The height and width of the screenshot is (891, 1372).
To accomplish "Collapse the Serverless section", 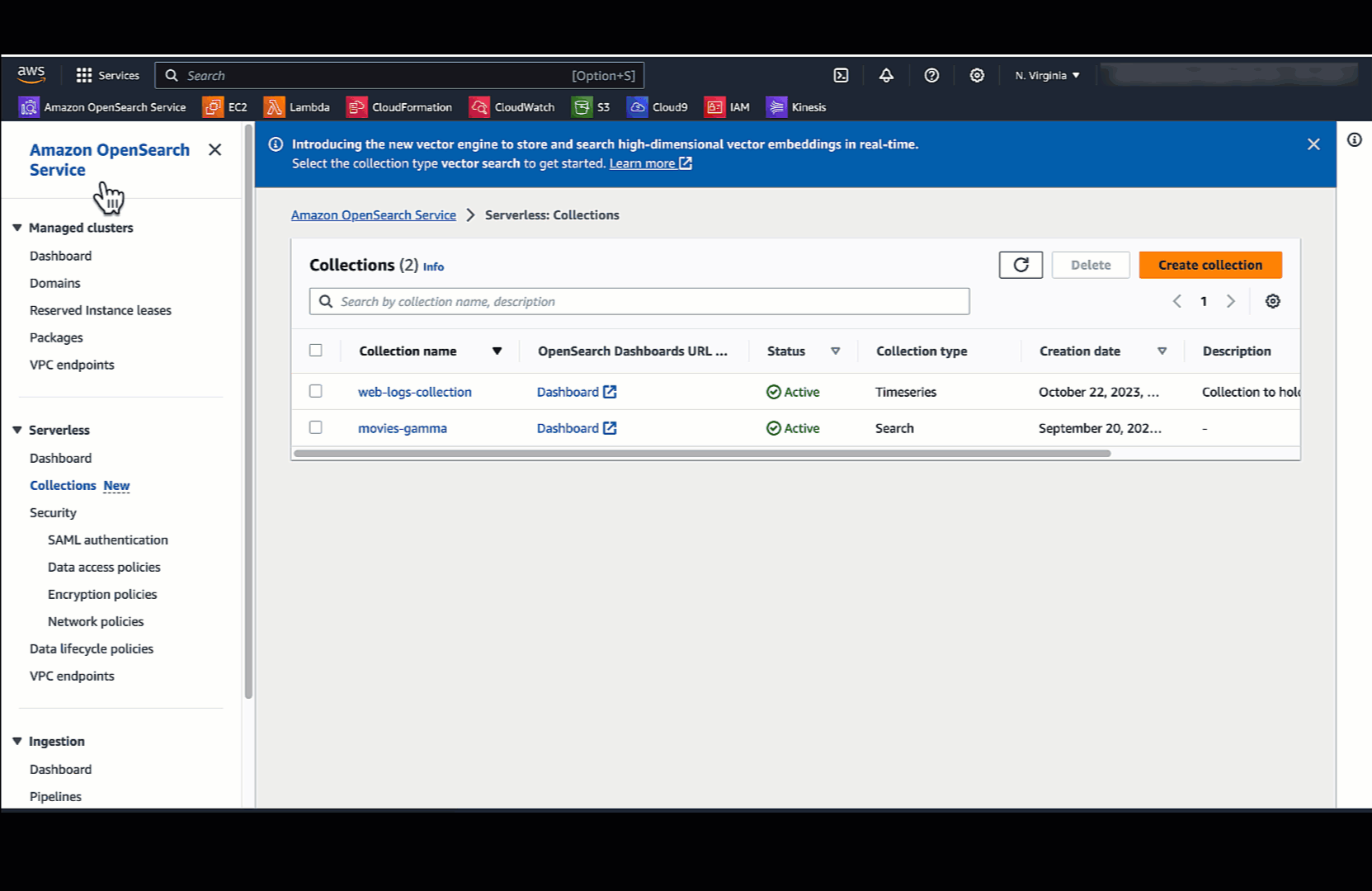I will tap(17, 430).
